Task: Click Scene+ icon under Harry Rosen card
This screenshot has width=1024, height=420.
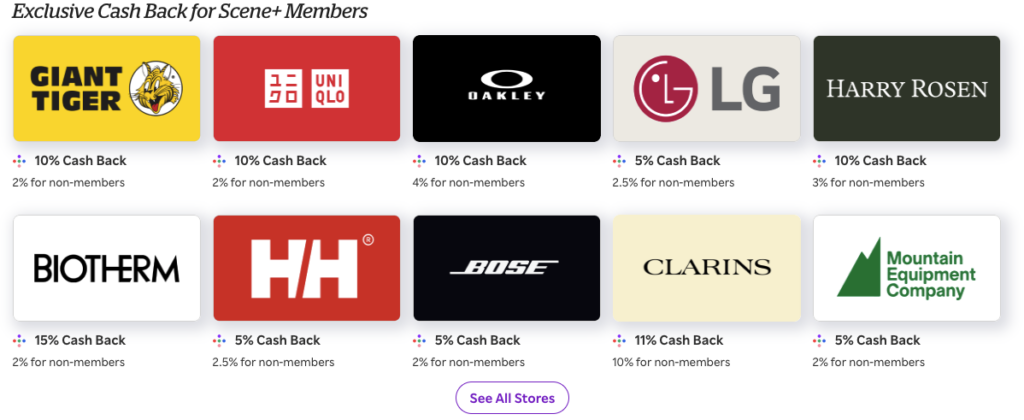Action: tap(820, 161)
